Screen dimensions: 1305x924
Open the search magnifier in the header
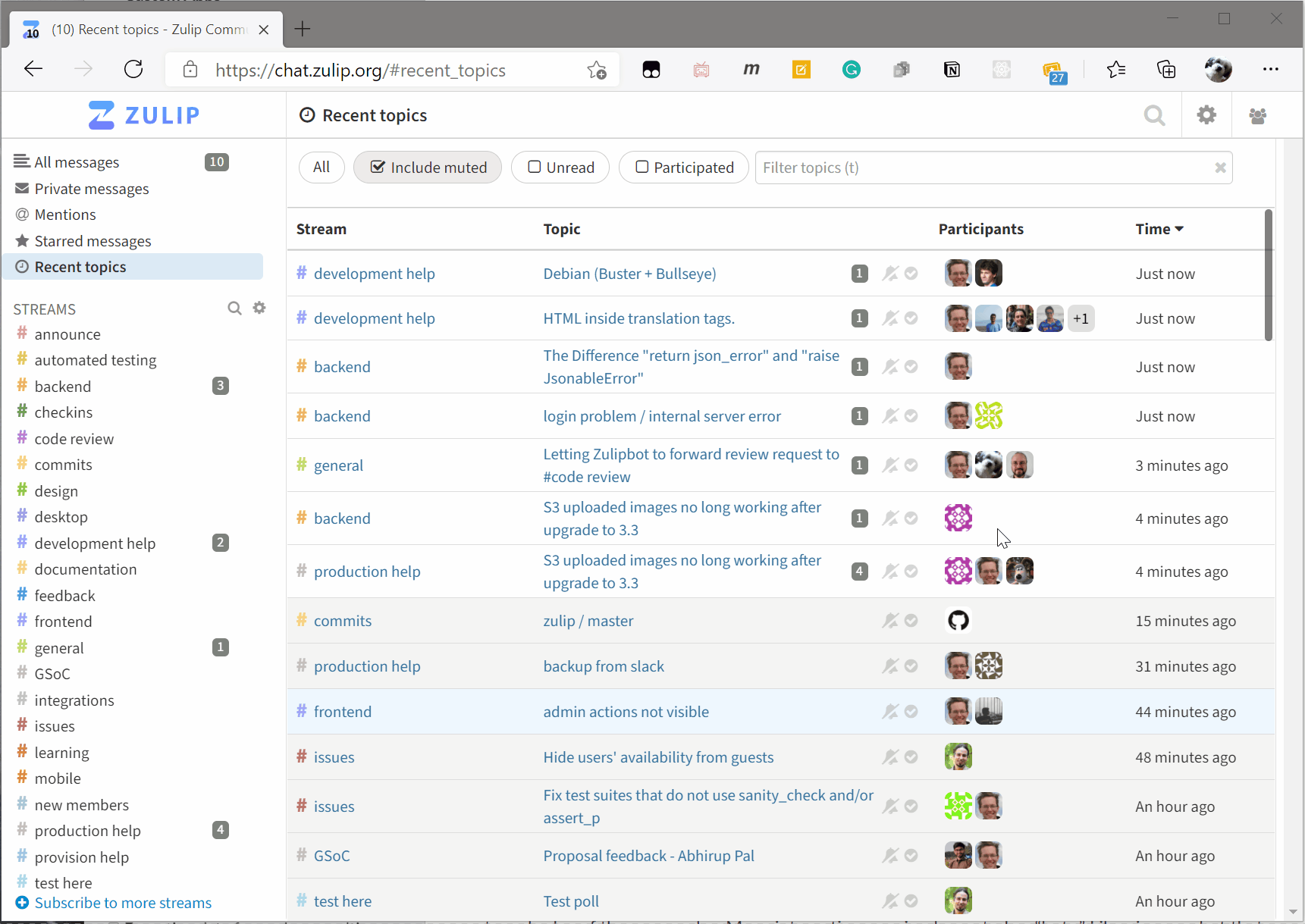(x=1154, y=115)
